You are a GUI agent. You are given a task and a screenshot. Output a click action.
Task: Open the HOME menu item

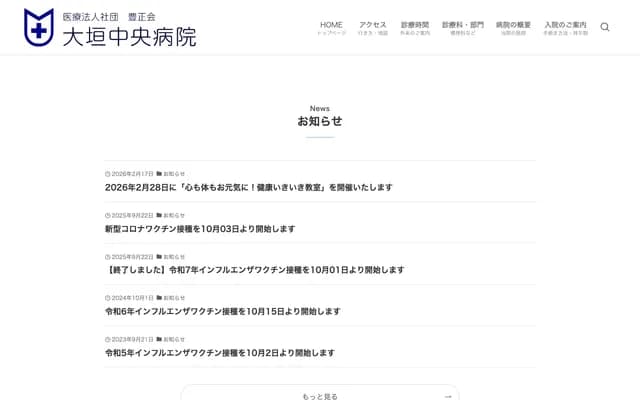tap(331, 27)
